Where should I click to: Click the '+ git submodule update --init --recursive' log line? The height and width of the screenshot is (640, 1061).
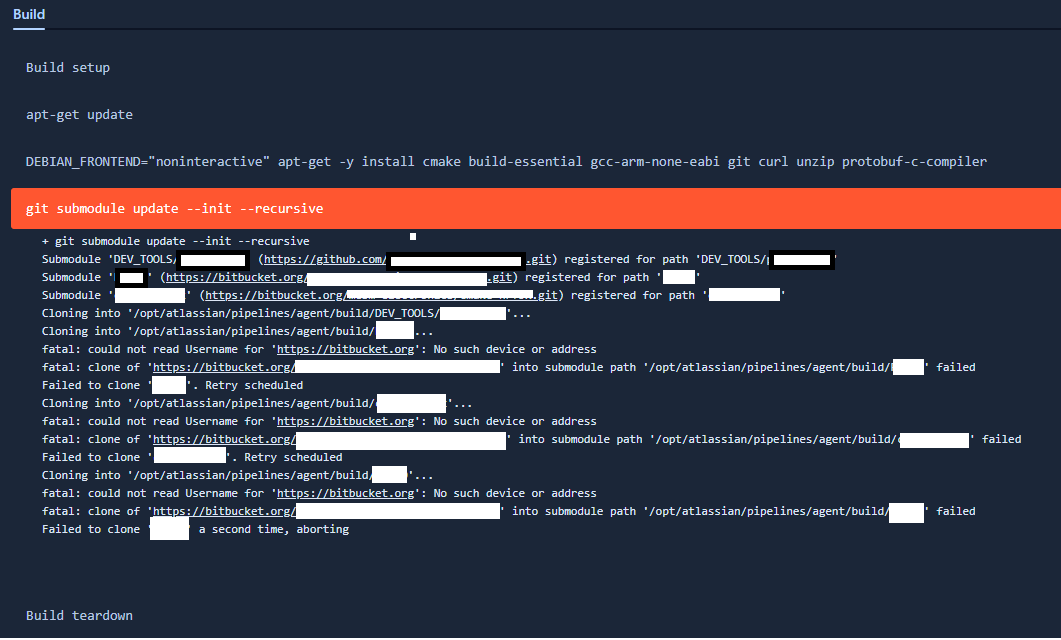(x=176, y=242)
